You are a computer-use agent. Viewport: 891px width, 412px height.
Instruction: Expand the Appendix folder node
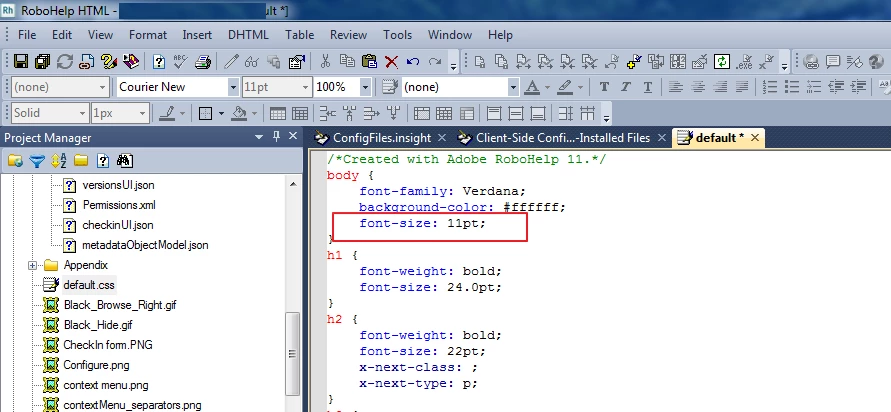32,265
